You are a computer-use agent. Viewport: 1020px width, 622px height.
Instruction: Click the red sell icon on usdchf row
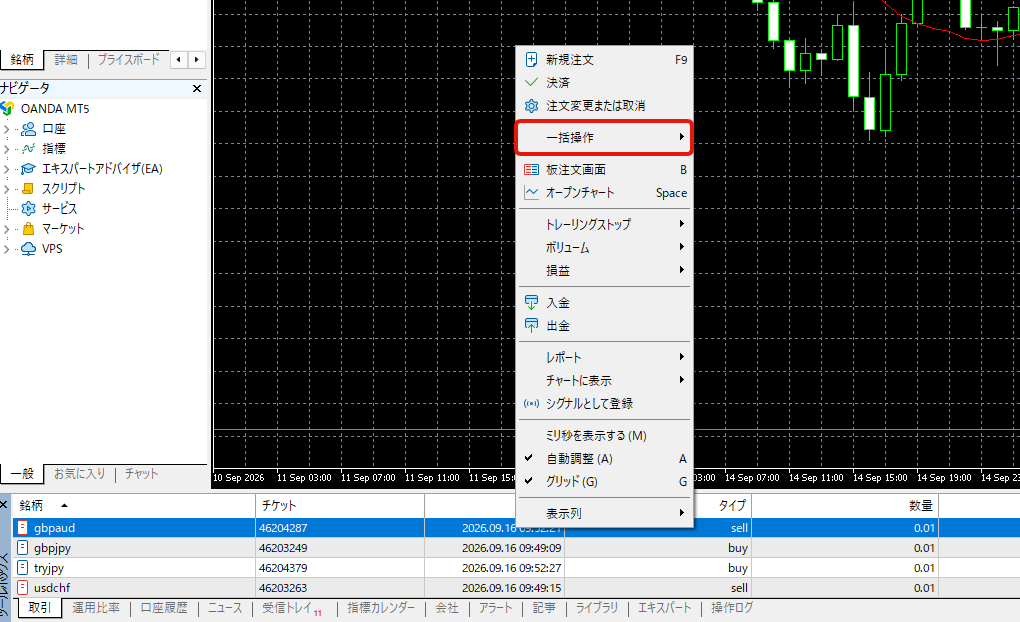click(23, 588)
